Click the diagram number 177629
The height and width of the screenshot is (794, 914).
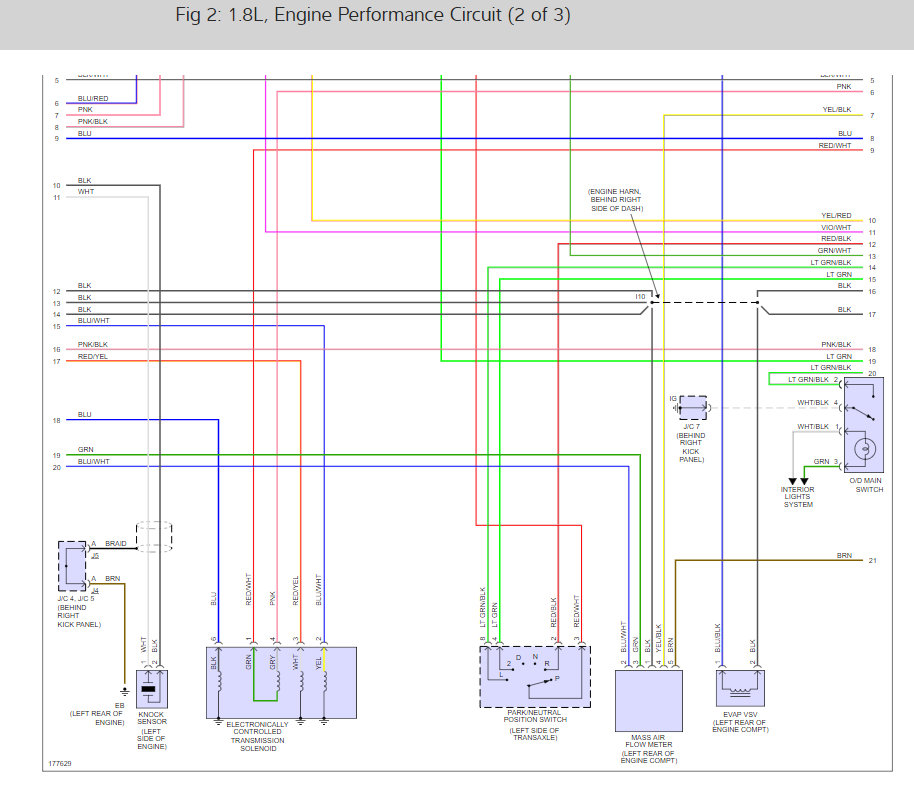click(60, 763)
